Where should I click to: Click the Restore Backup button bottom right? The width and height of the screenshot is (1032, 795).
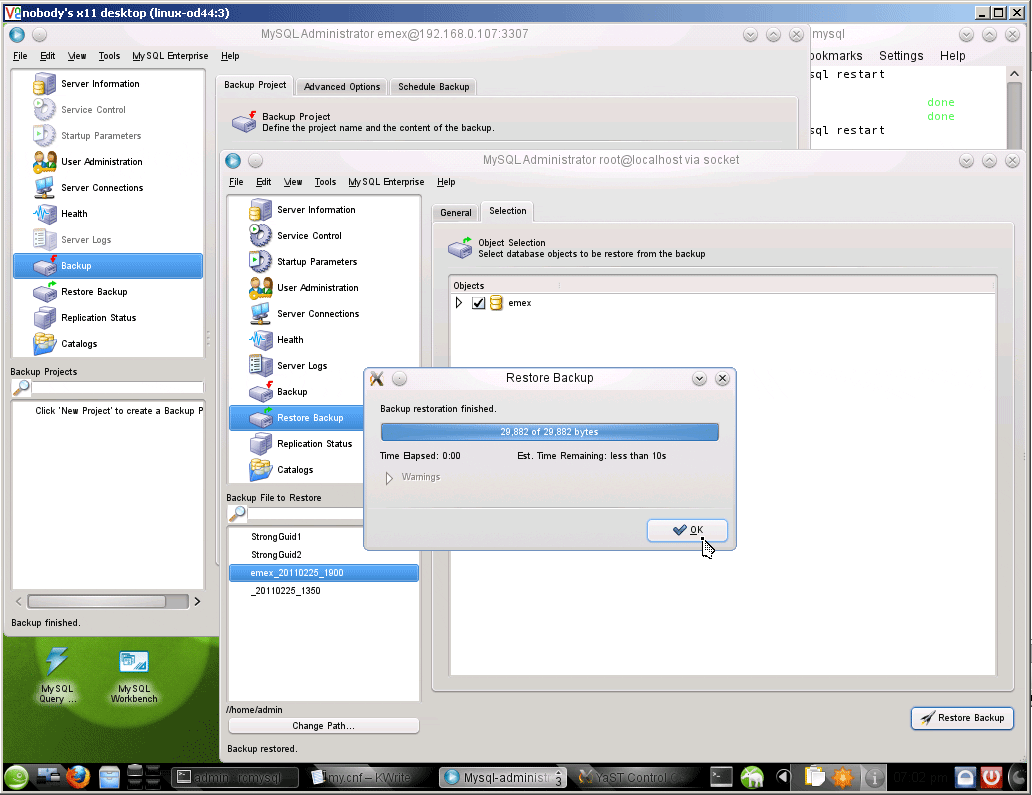(x=962, y=718)
